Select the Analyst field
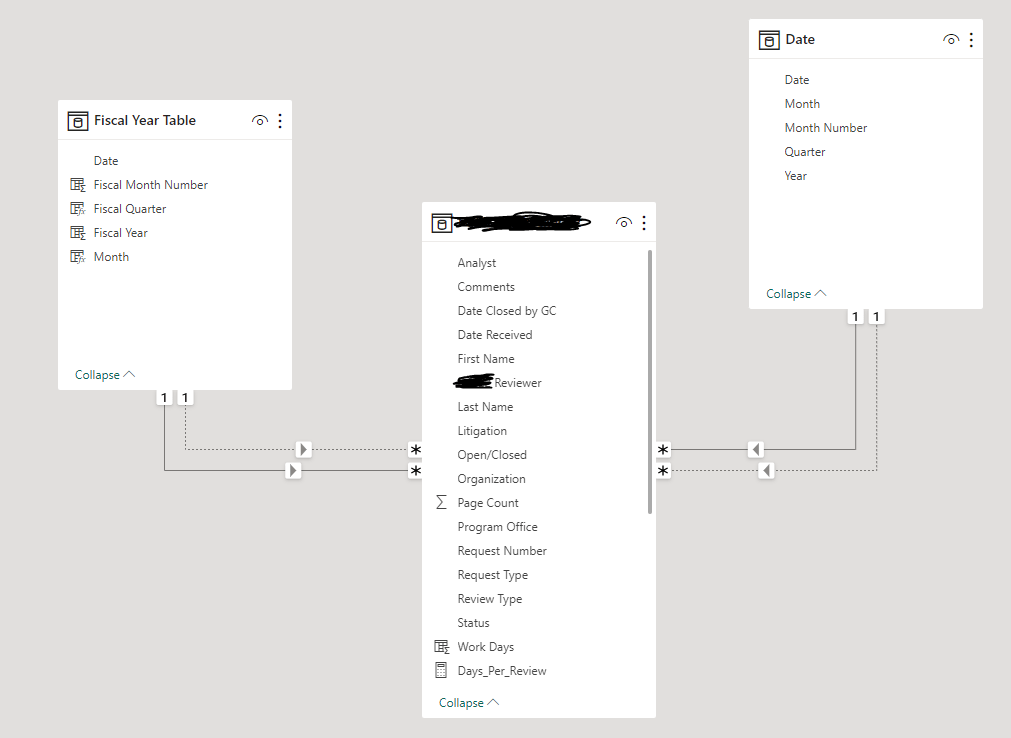 pyautogui.click(x=477, y=262)
